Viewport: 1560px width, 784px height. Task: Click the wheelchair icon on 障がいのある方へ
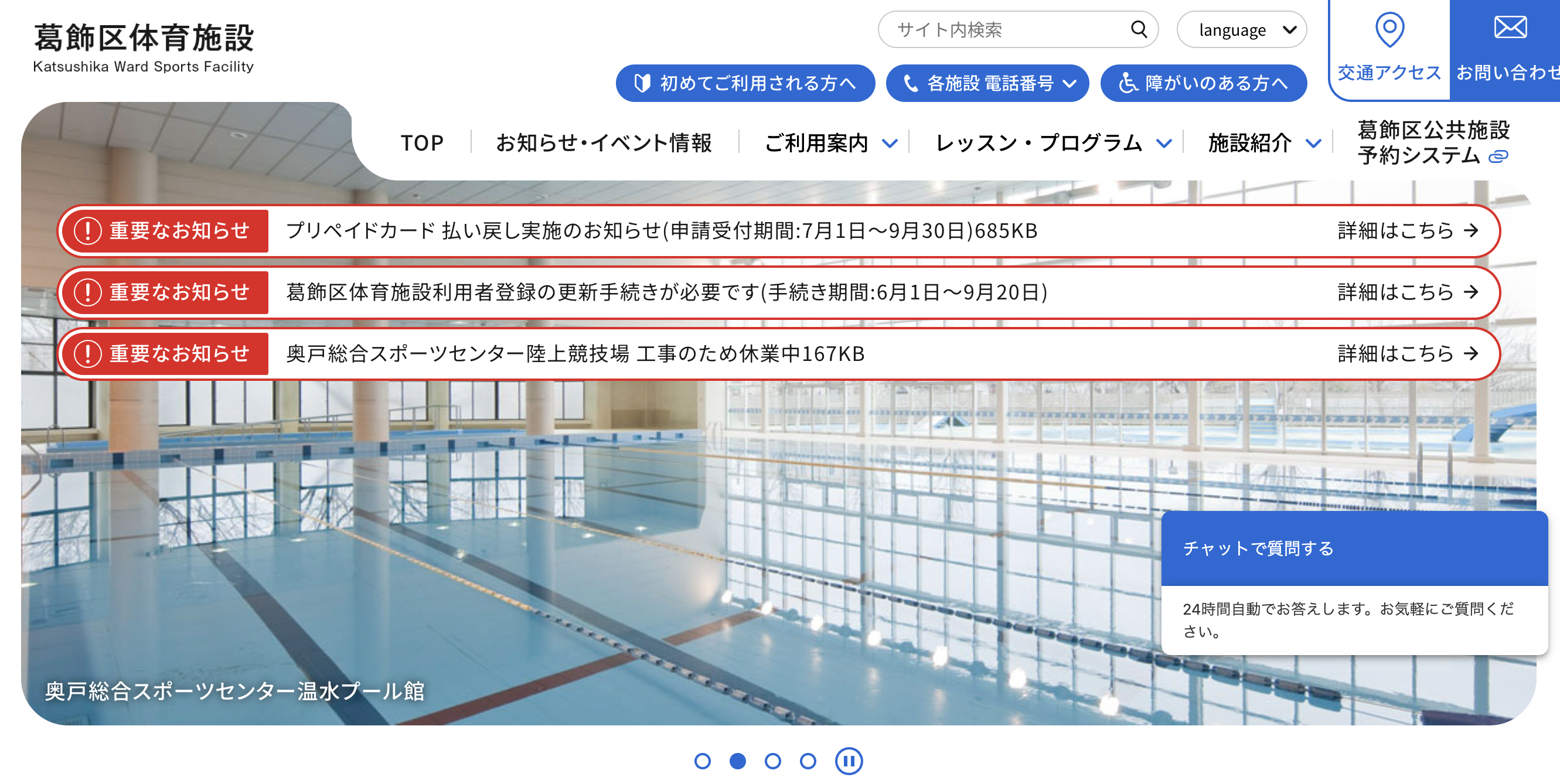coord(1127,83)
